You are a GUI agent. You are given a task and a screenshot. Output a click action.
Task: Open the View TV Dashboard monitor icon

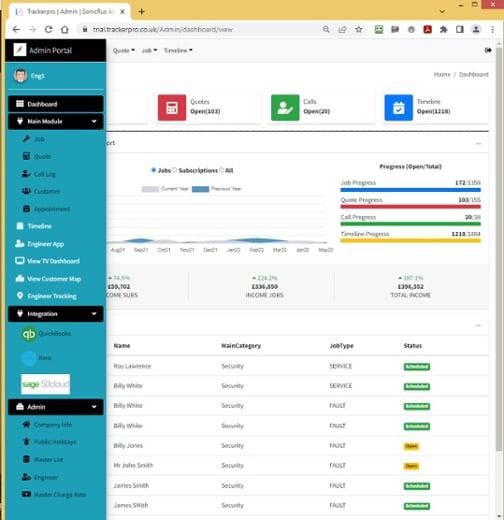(x=20, y=261)
